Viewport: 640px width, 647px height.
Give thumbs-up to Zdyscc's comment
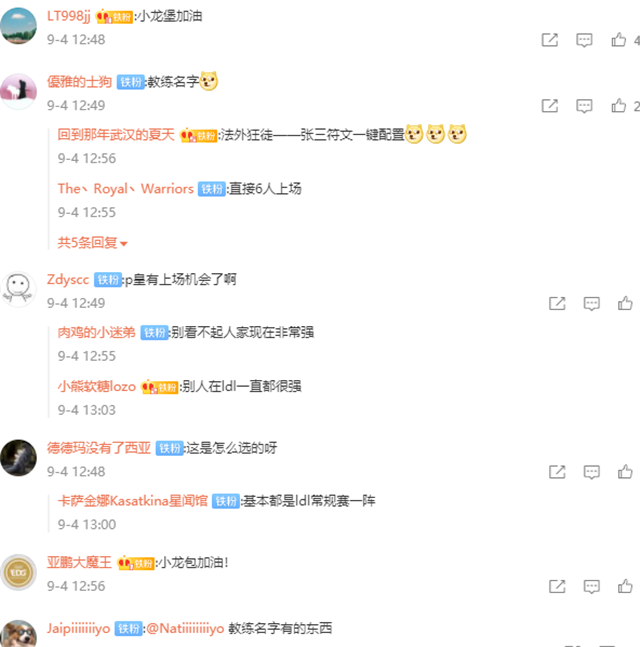625,303
